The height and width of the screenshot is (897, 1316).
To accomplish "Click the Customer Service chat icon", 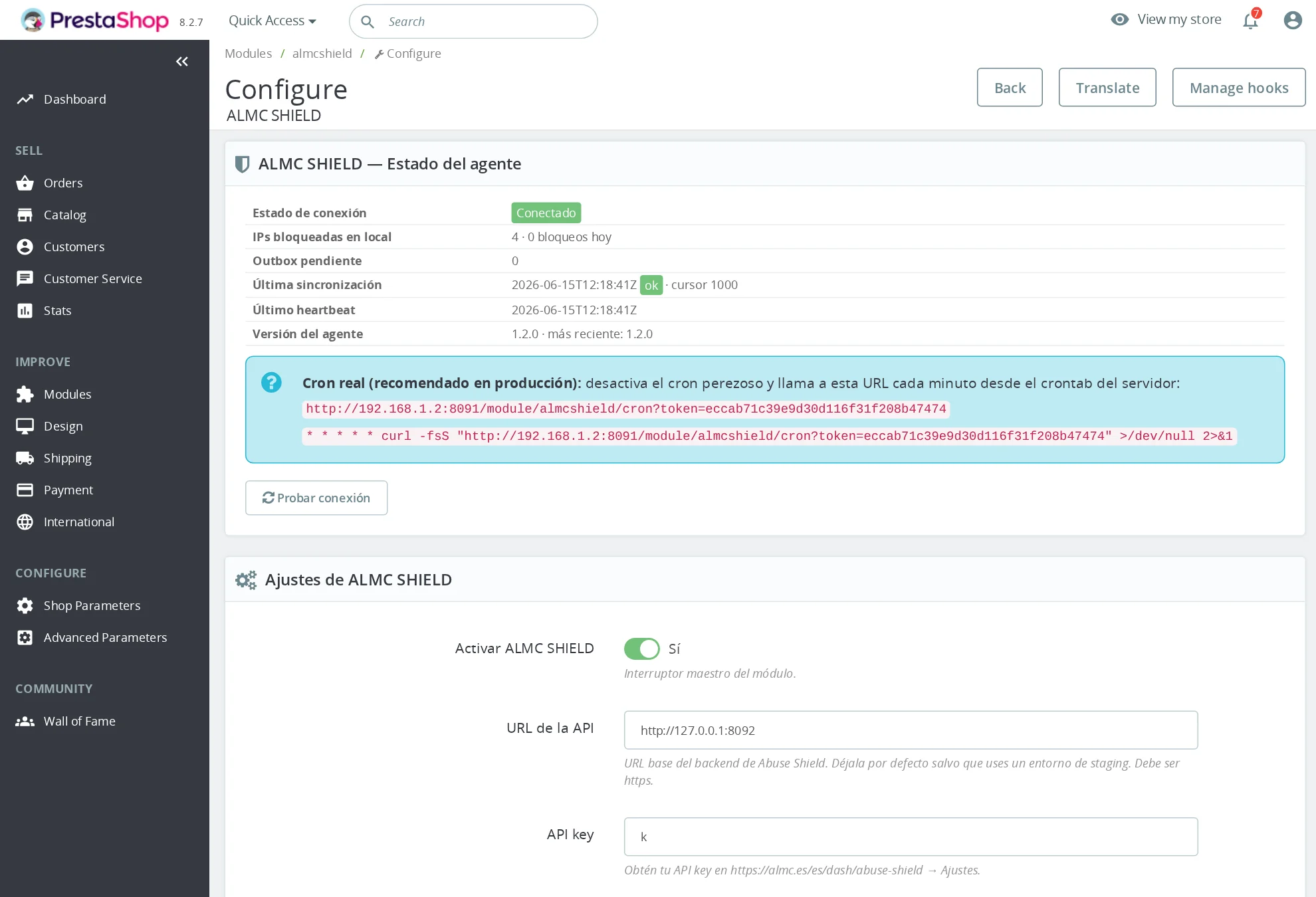I will pyautogui.click(x=25, y=279).
